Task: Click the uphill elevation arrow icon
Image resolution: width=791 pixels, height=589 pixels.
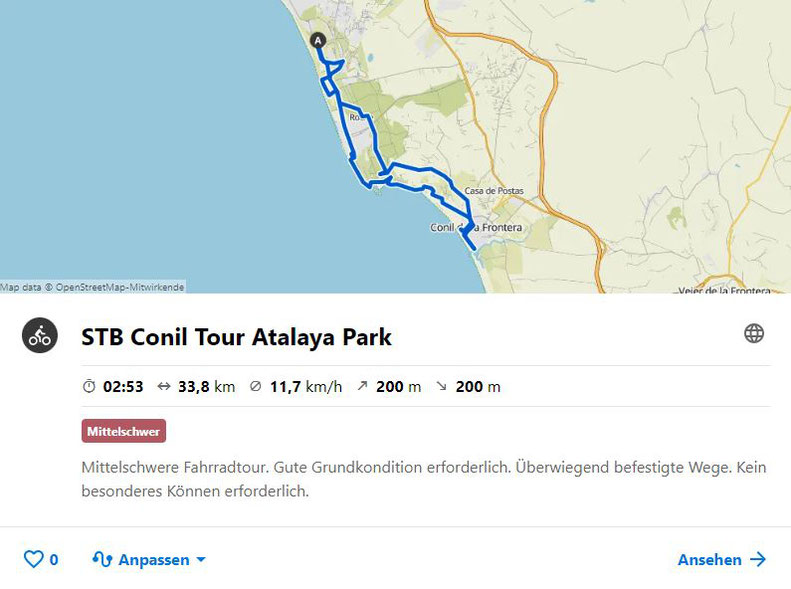Action: click(x=362, y=386)
